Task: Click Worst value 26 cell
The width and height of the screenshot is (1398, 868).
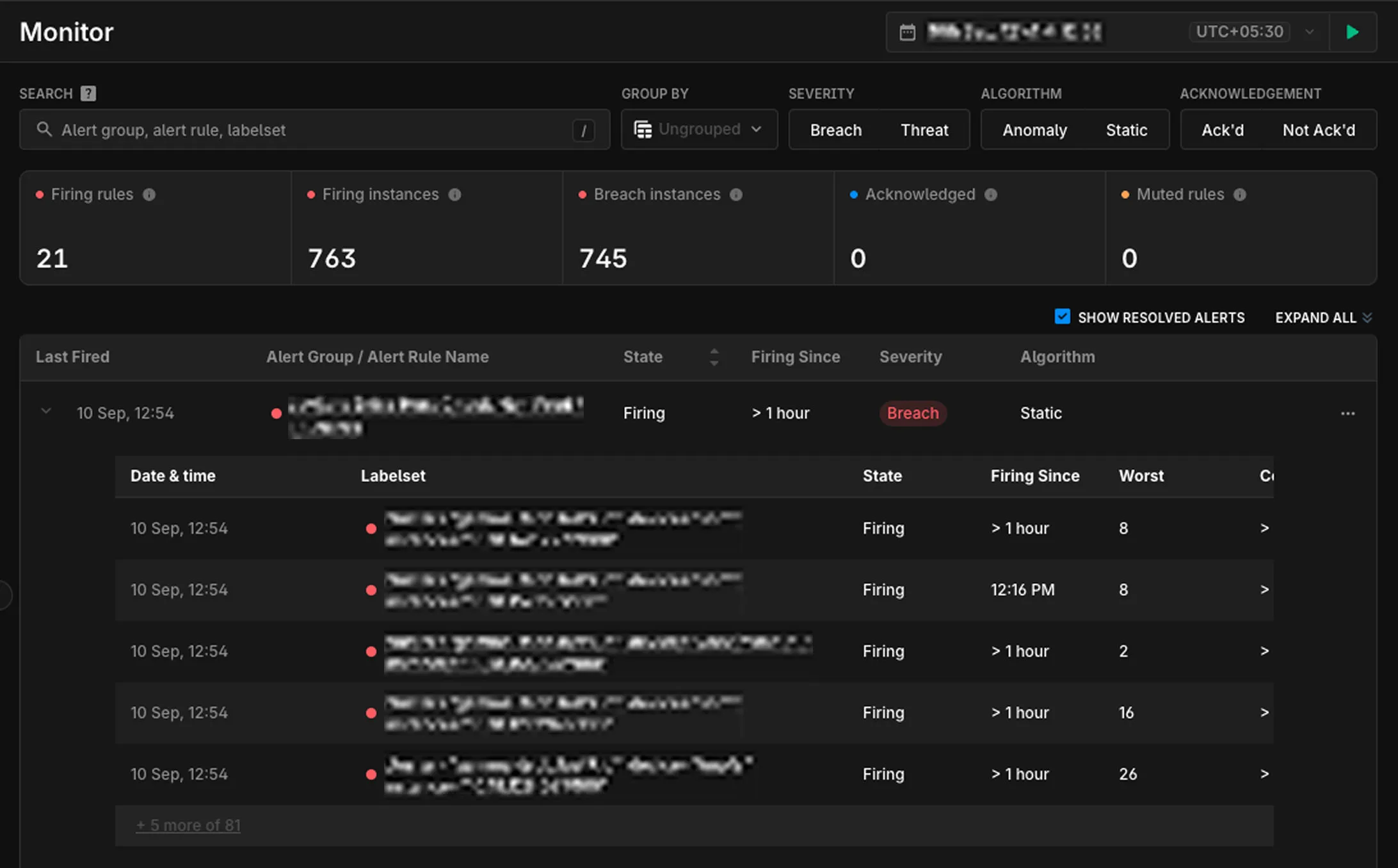Action: tap(1128, 774)
